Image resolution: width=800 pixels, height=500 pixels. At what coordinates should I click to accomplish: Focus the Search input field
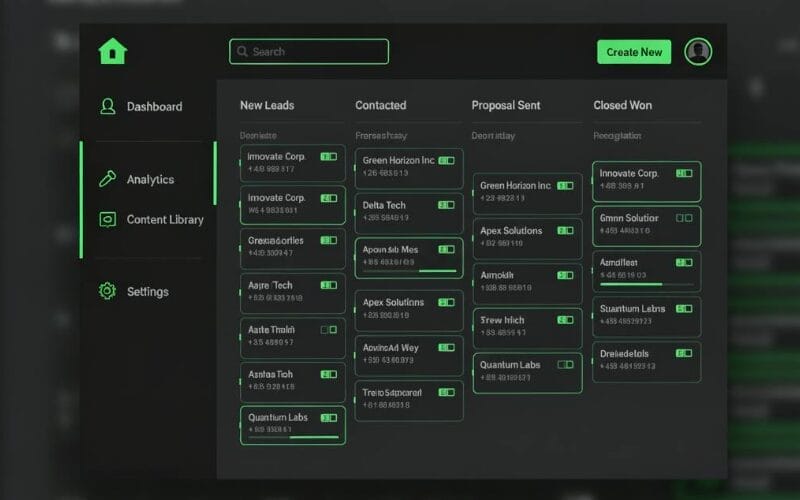pyautogui.click(x=309, y=52)
